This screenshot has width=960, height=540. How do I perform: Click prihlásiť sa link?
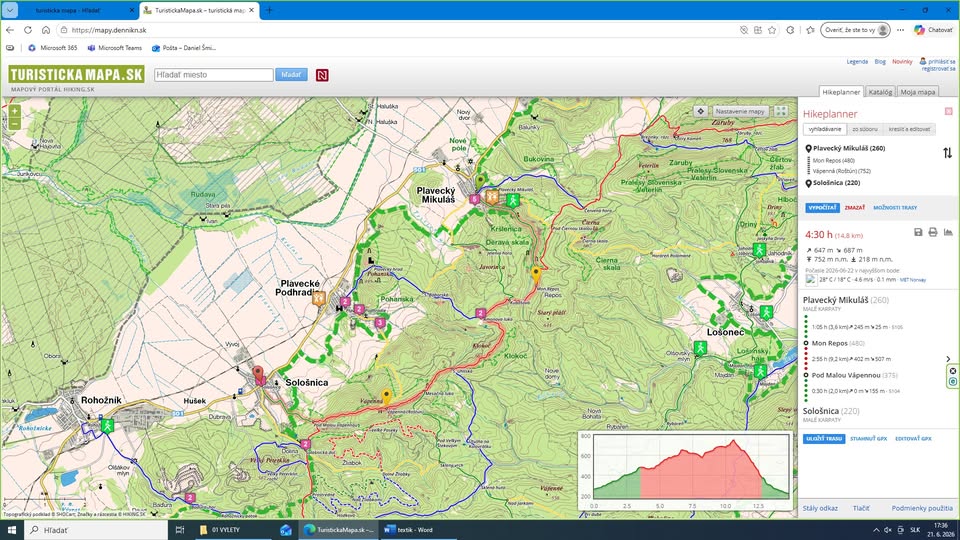(942, 62)
